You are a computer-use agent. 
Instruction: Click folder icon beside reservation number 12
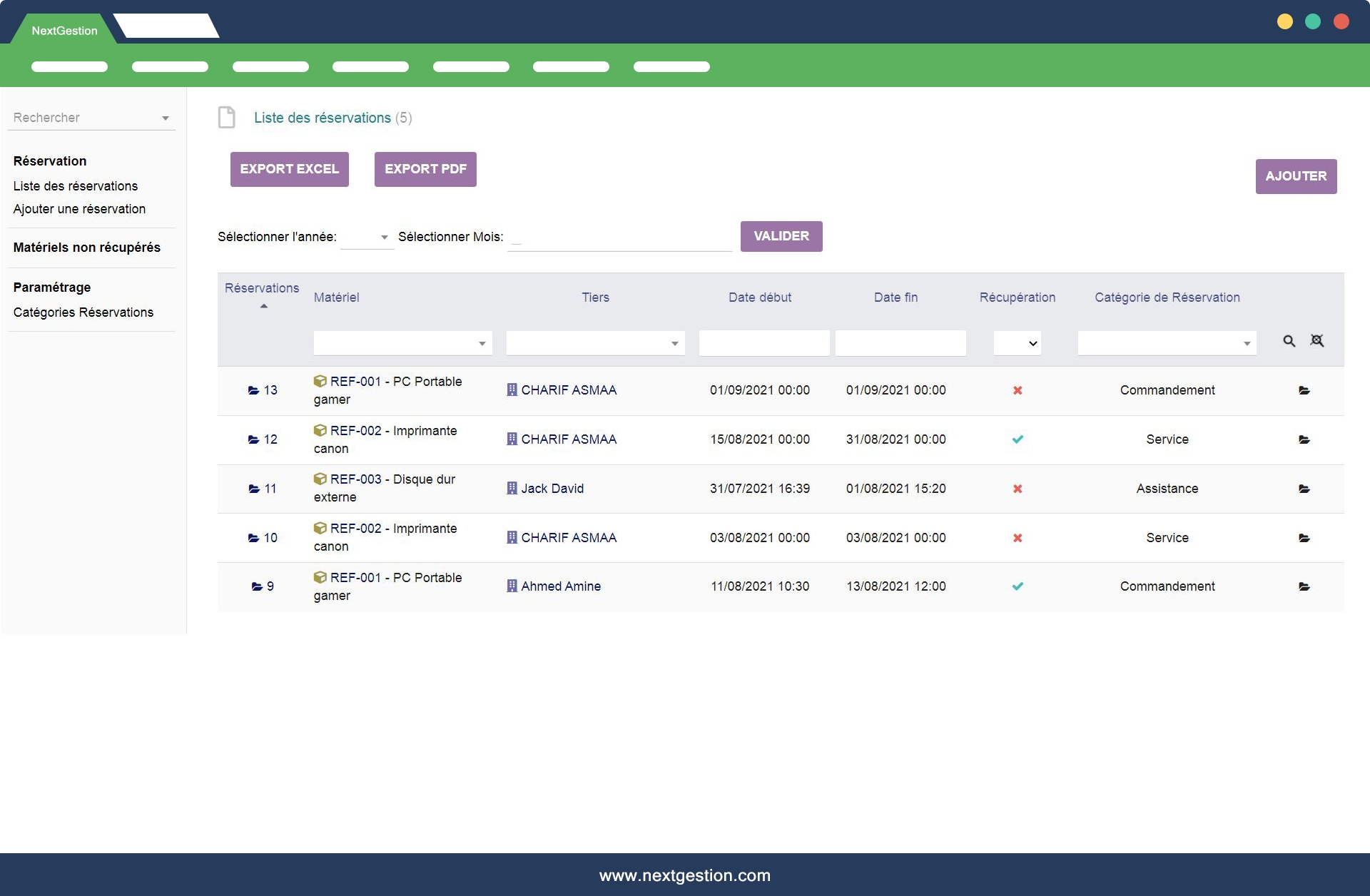coord(253,439)
